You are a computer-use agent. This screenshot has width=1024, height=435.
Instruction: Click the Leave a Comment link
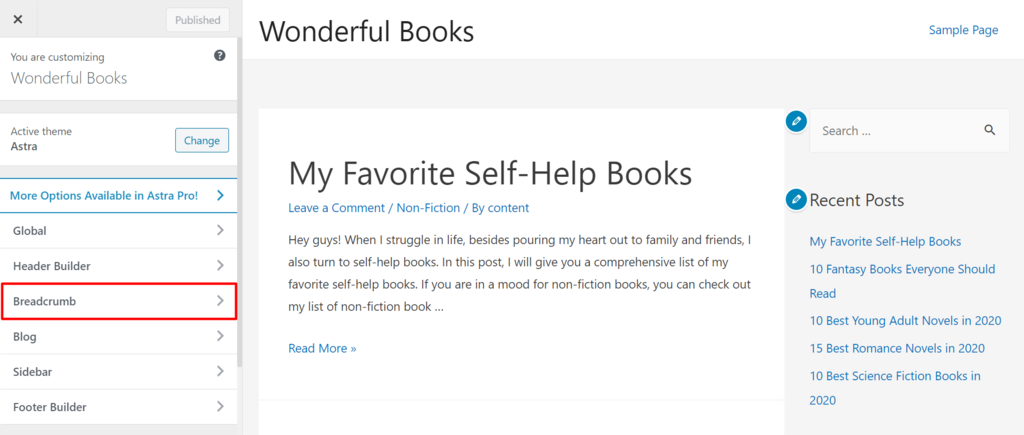(x=336, y=208)
